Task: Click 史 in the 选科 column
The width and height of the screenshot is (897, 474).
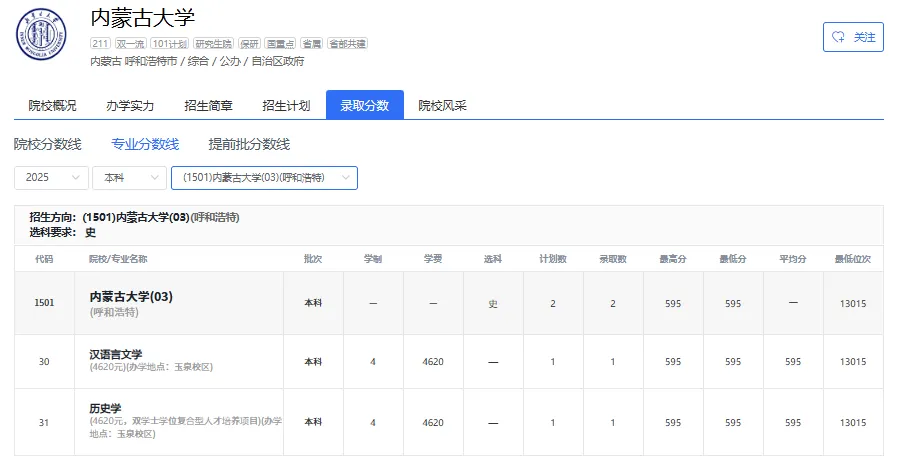Action: (493, 304)
